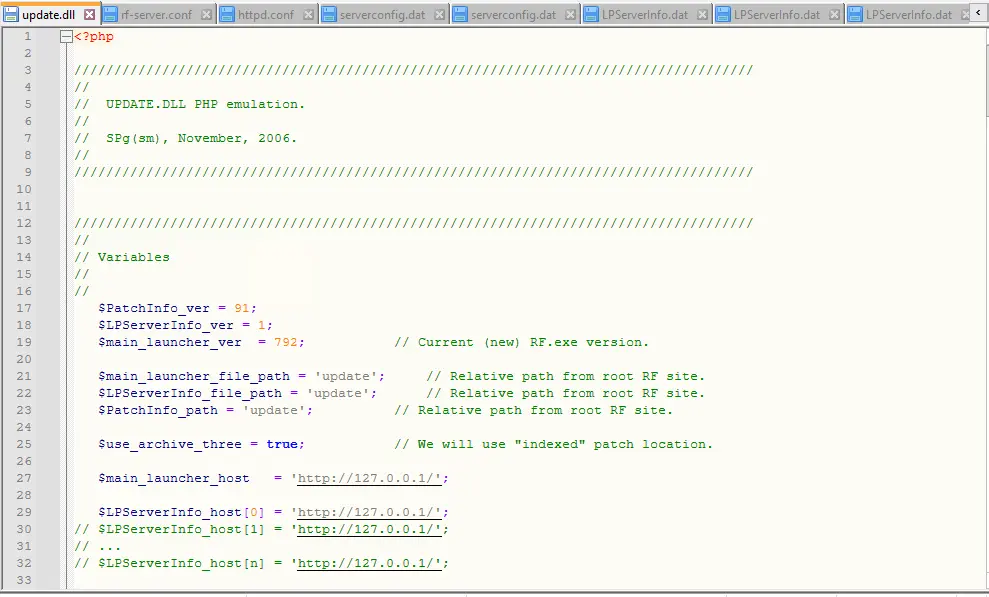The image size is (989, 597).
Task: Open the commented $LPServerInfo_host[n] URL link
Action: tap(369, 563)
